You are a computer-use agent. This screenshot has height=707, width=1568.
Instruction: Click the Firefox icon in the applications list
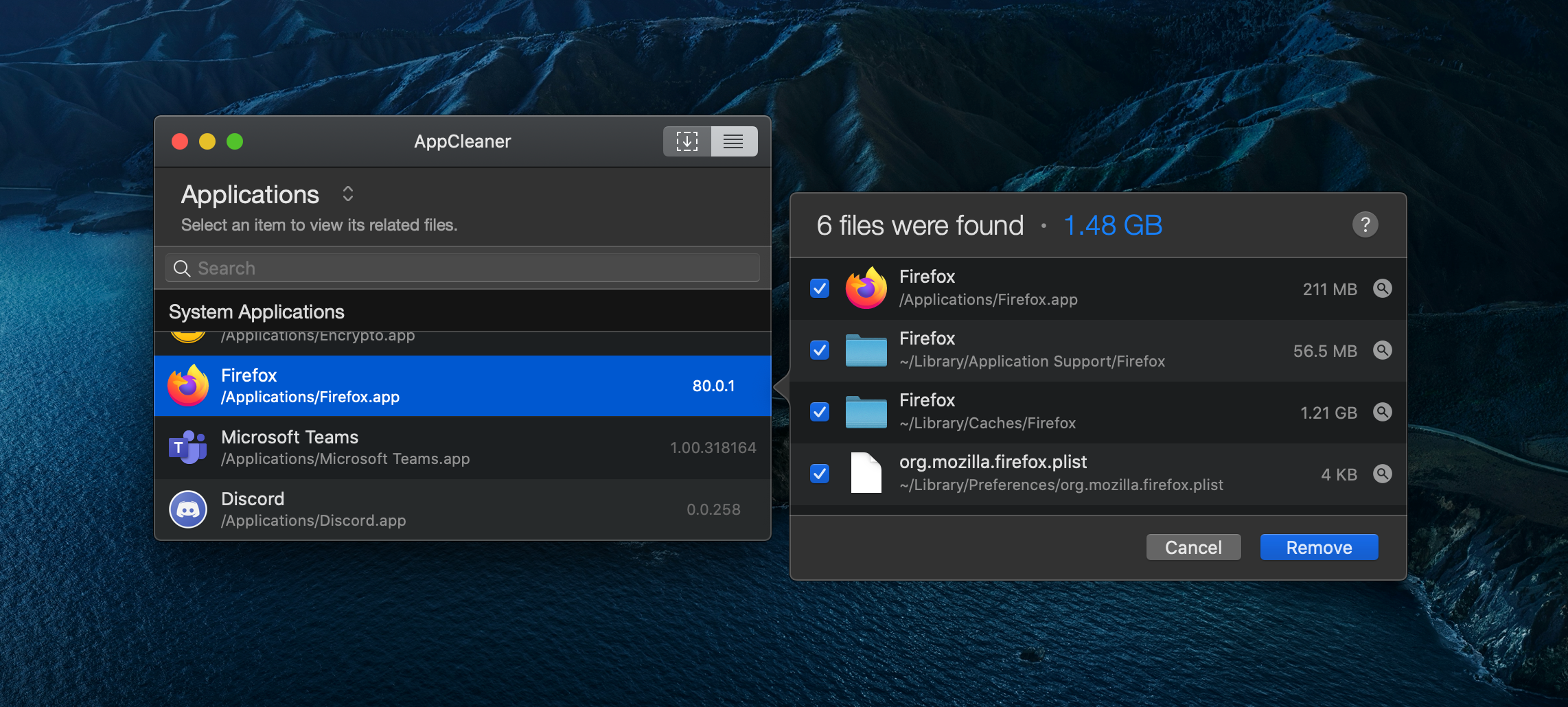click(188, 385)
